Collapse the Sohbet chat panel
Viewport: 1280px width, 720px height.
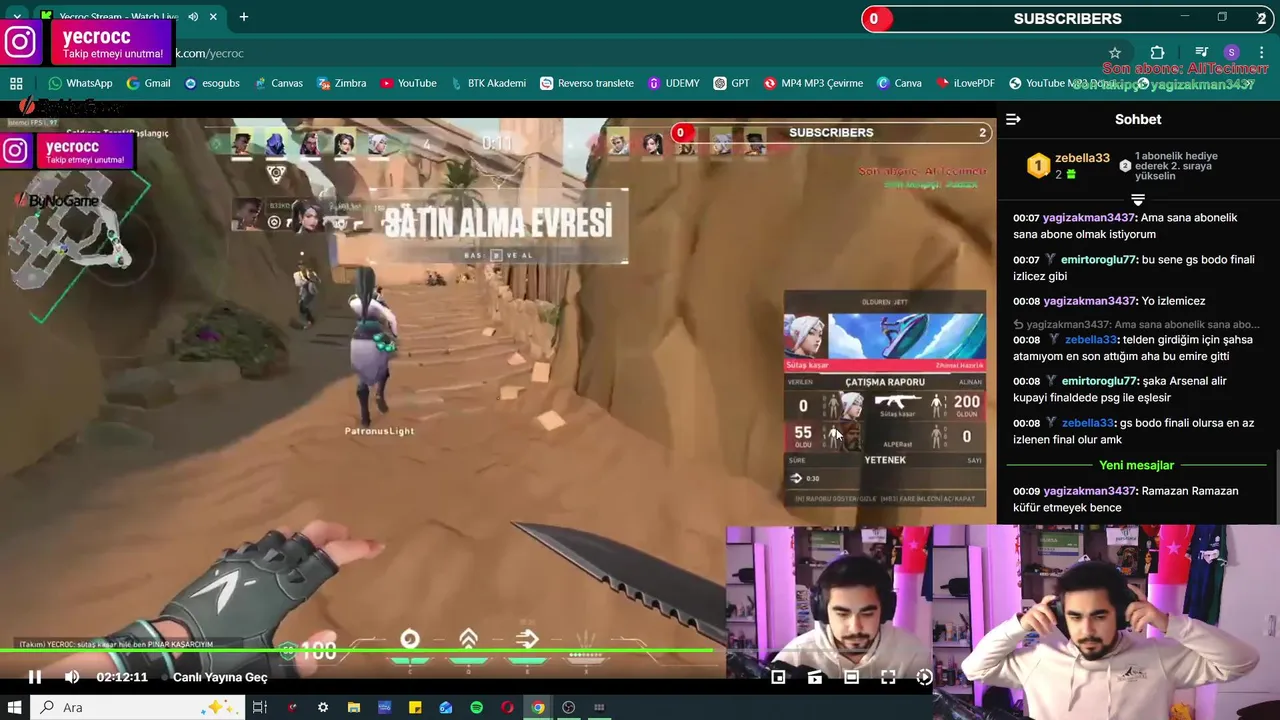1013,119
